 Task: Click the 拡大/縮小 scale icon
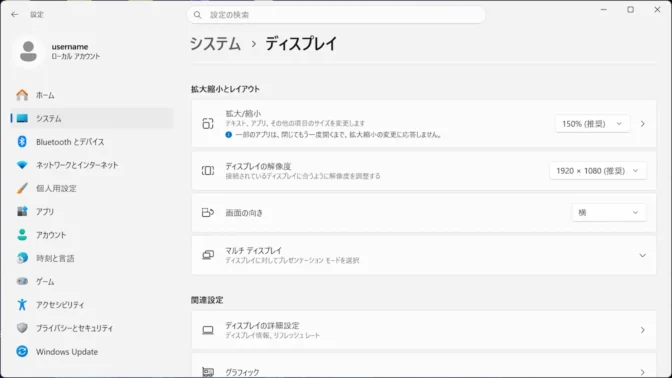(208, 124)
